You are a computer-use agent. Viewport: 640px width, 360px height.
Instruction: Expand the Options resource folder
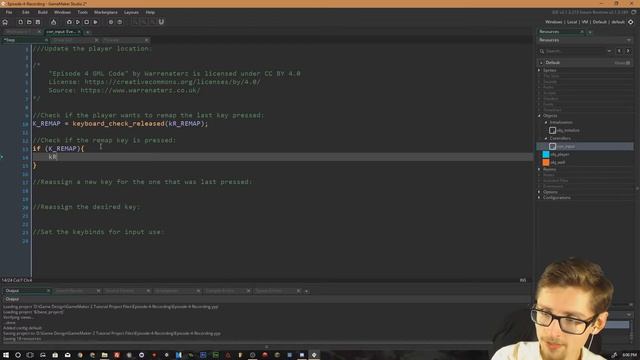click(539, 192)
